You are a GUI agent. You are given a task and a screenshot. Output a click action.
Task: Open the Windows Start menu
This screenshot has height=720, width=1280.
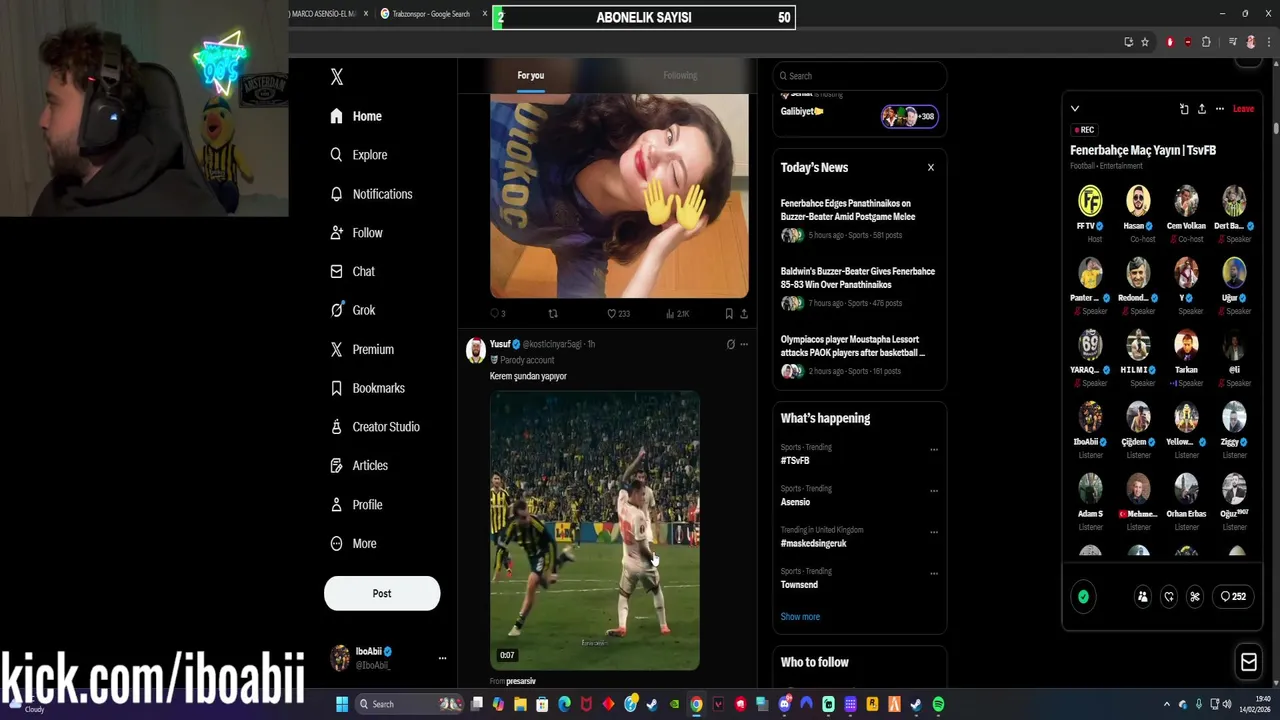(341, 704)
